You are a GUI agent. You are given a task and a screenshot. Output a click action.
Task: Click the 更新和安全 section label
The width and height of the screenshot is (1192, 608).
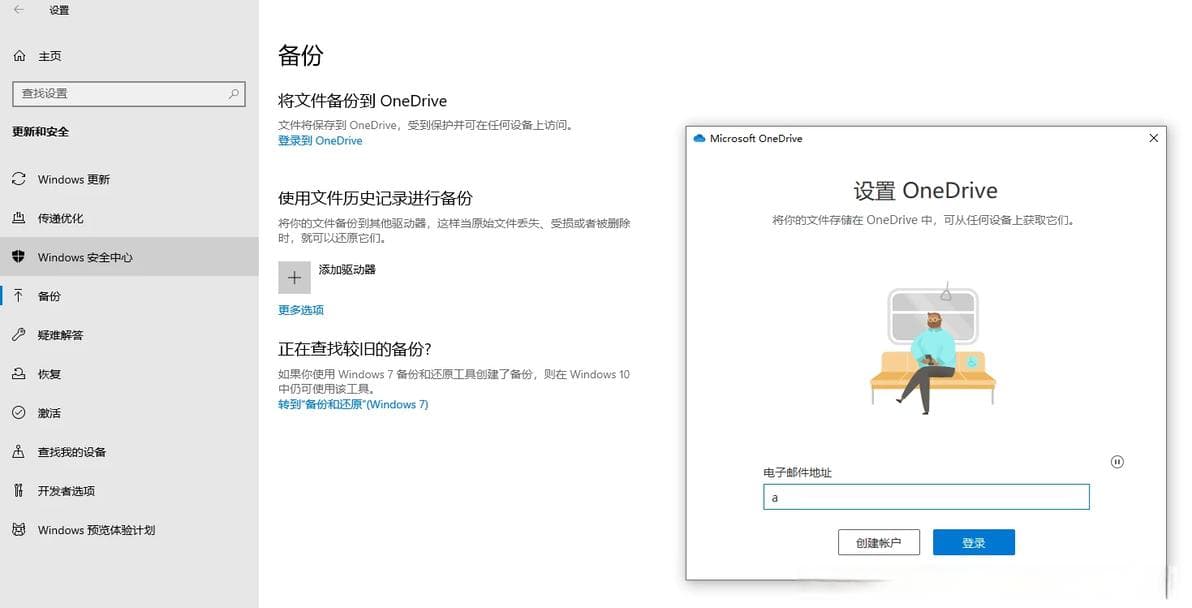point(40,131)
